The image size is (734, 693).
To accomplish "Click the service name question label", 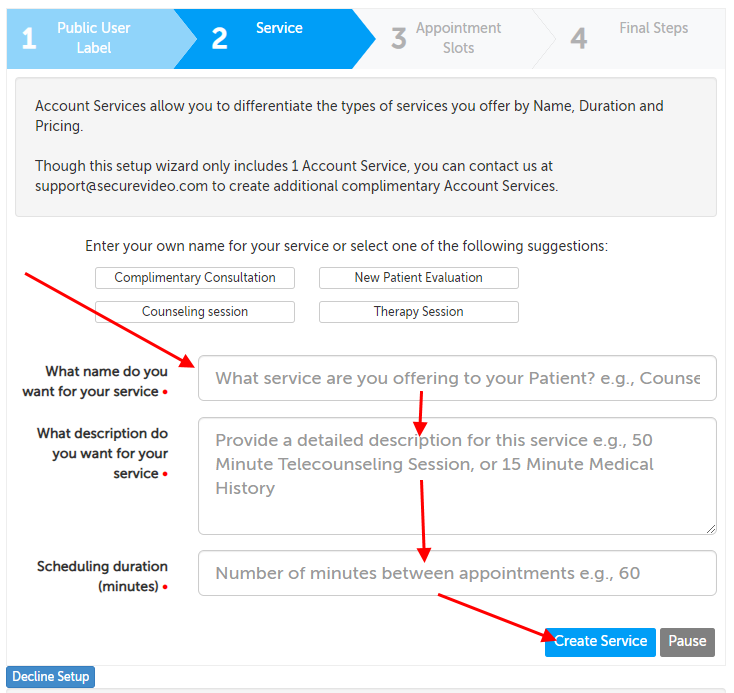I will coord(96,381).
